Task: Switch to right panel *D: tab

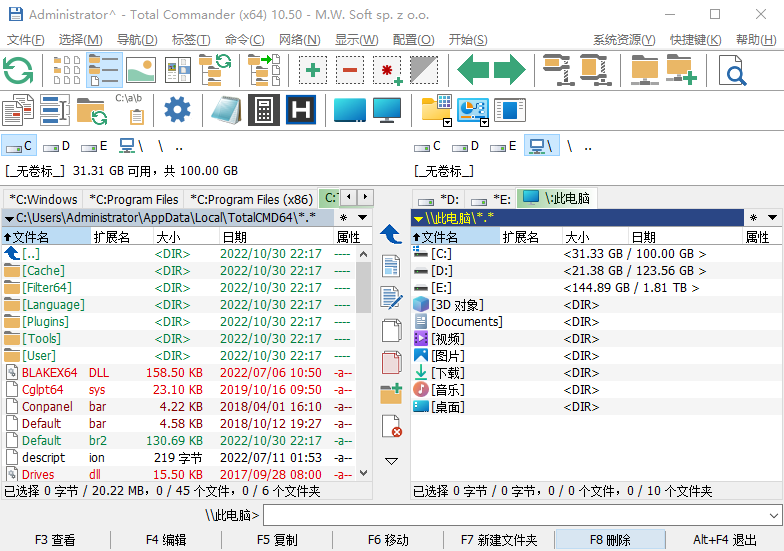Action: (x=439, y=200)
